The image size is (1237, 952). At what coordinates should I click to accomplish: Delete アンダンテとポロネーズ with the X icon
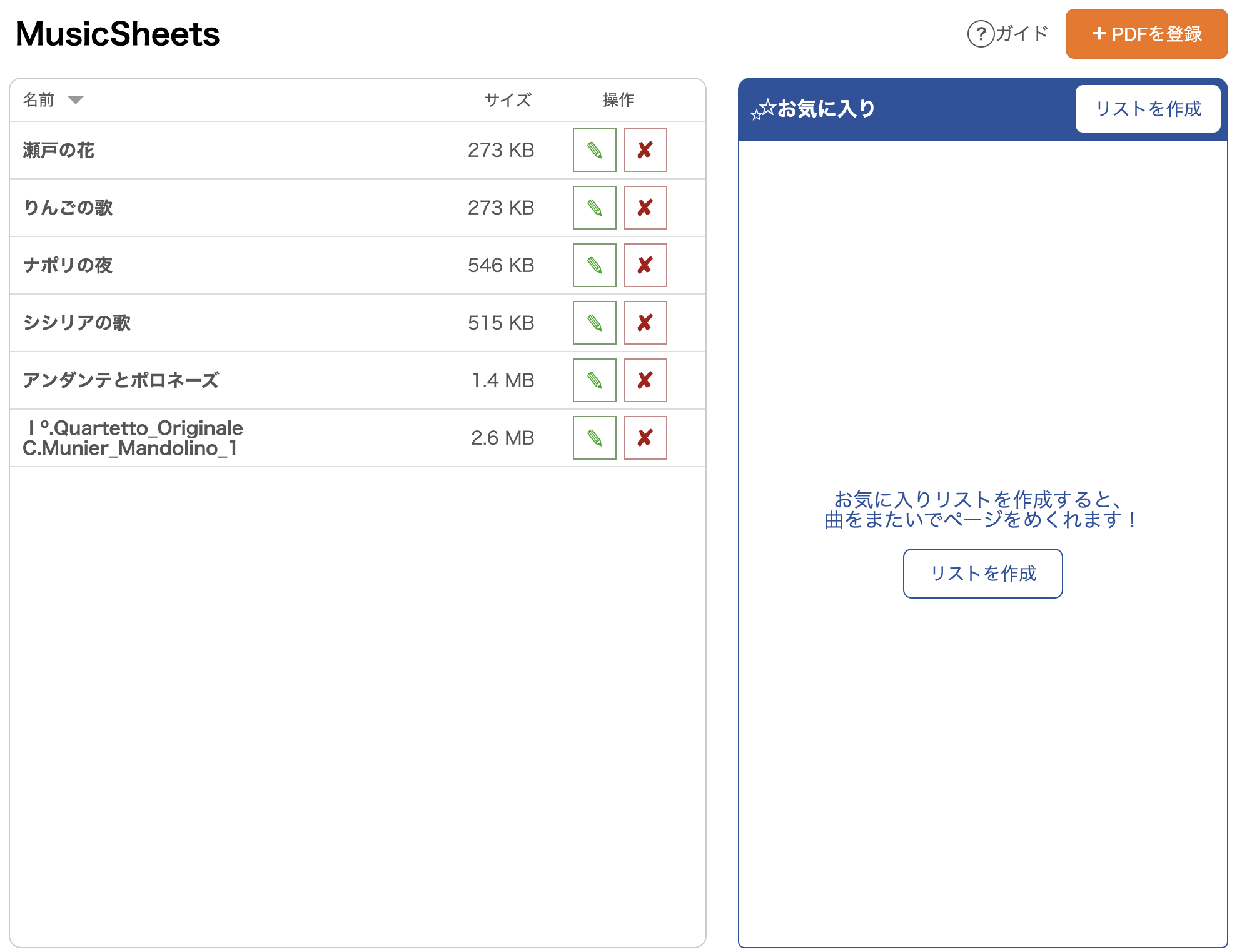(645, 380)
